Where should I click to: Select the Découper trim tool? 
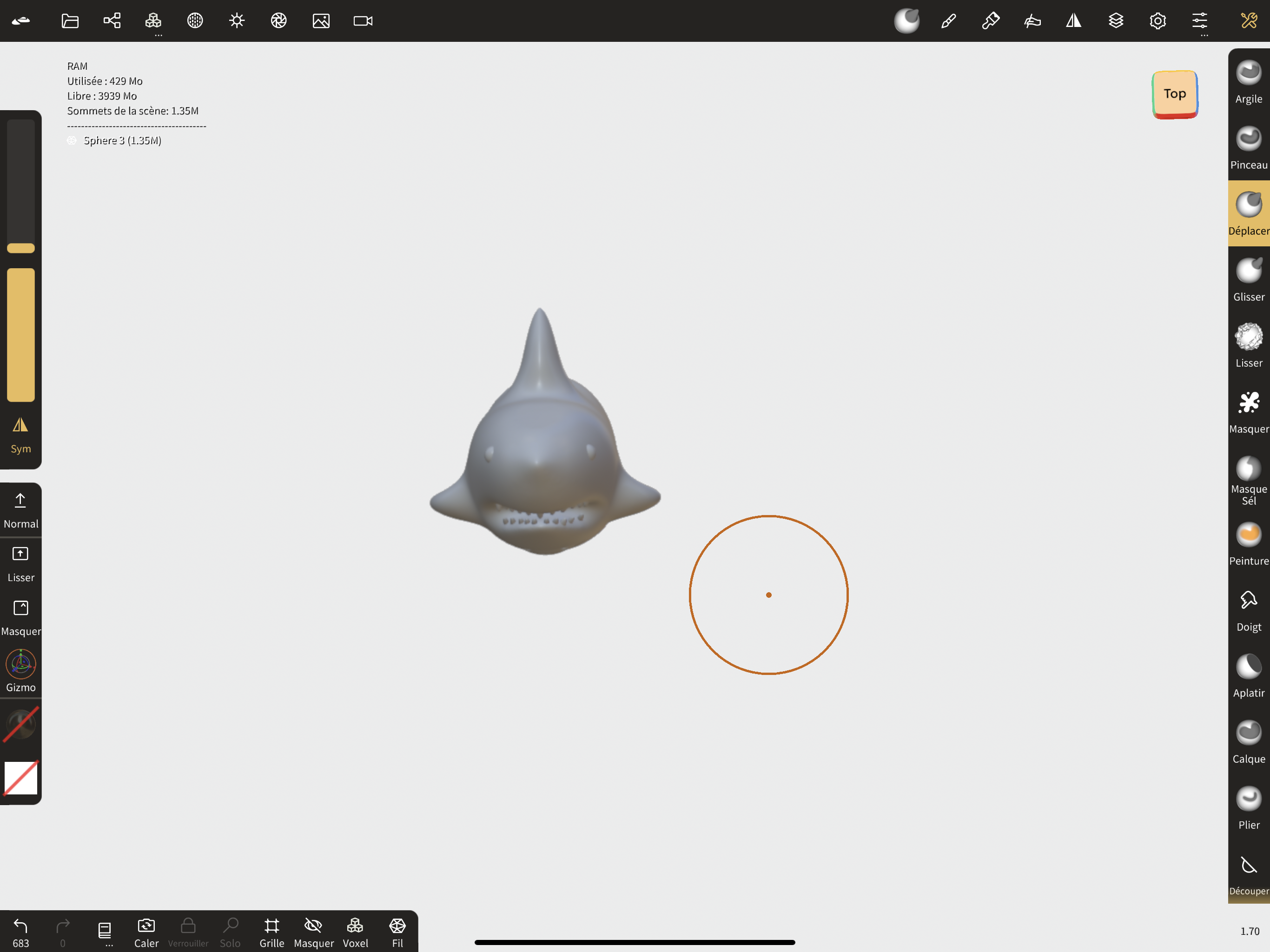pyautogui.click(x=1248, y=874)
